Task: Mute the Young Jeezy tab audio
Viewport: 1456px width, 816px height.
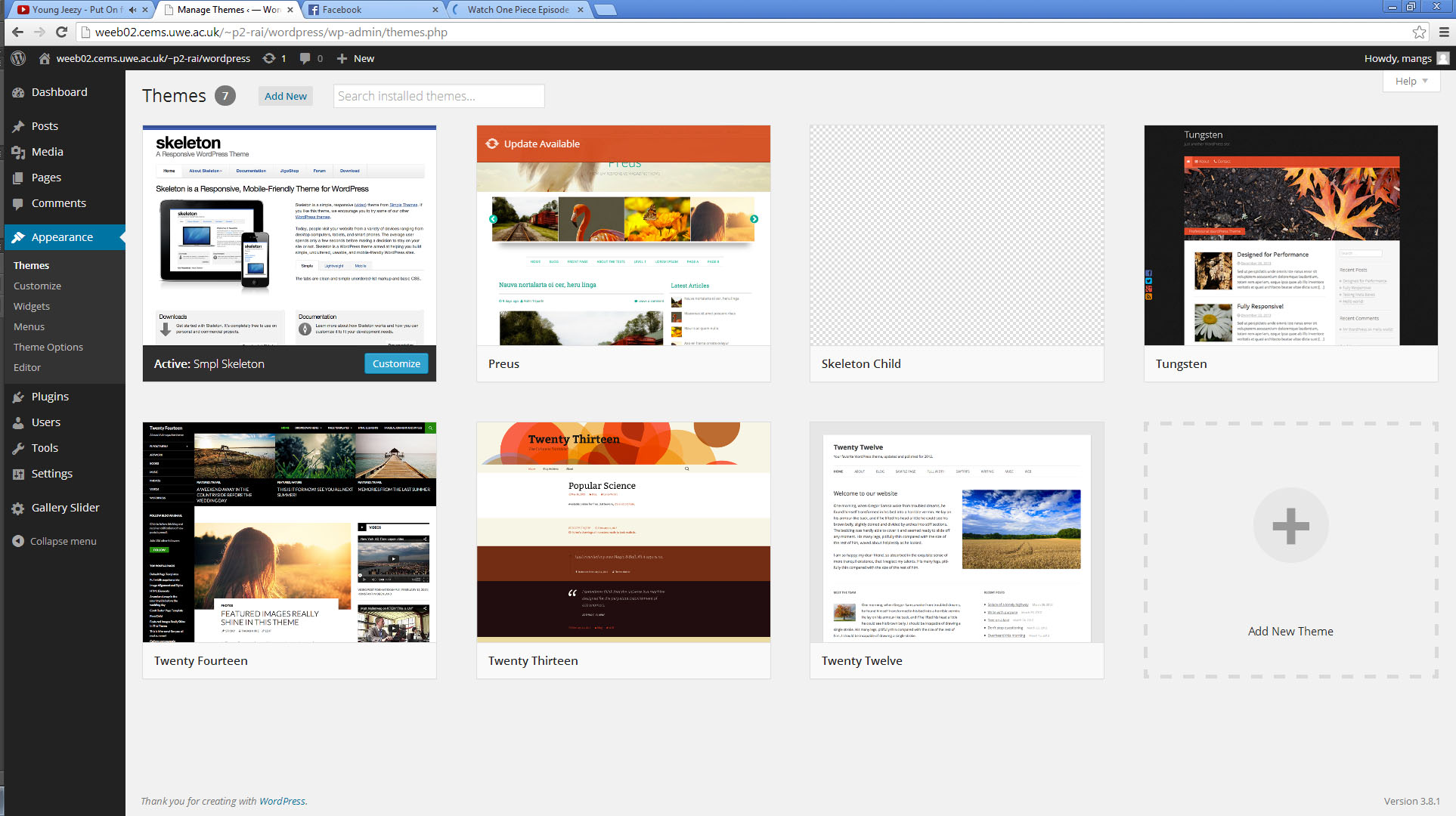Action: point(133,9)
